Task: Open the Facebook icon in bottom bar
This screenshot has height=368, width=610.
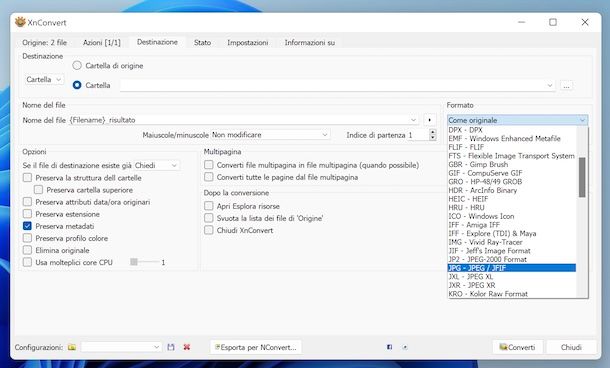Action: [389, 347]
